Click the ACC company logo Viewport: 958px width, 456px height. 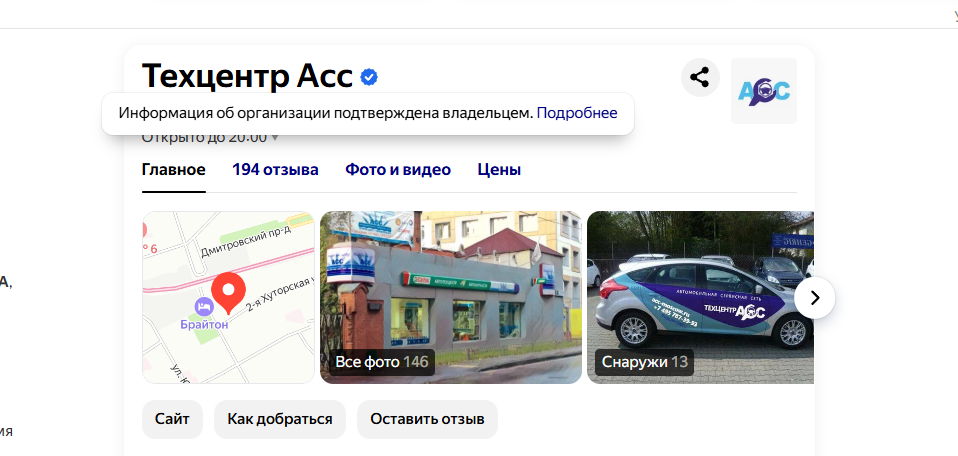tap(764, 91)
